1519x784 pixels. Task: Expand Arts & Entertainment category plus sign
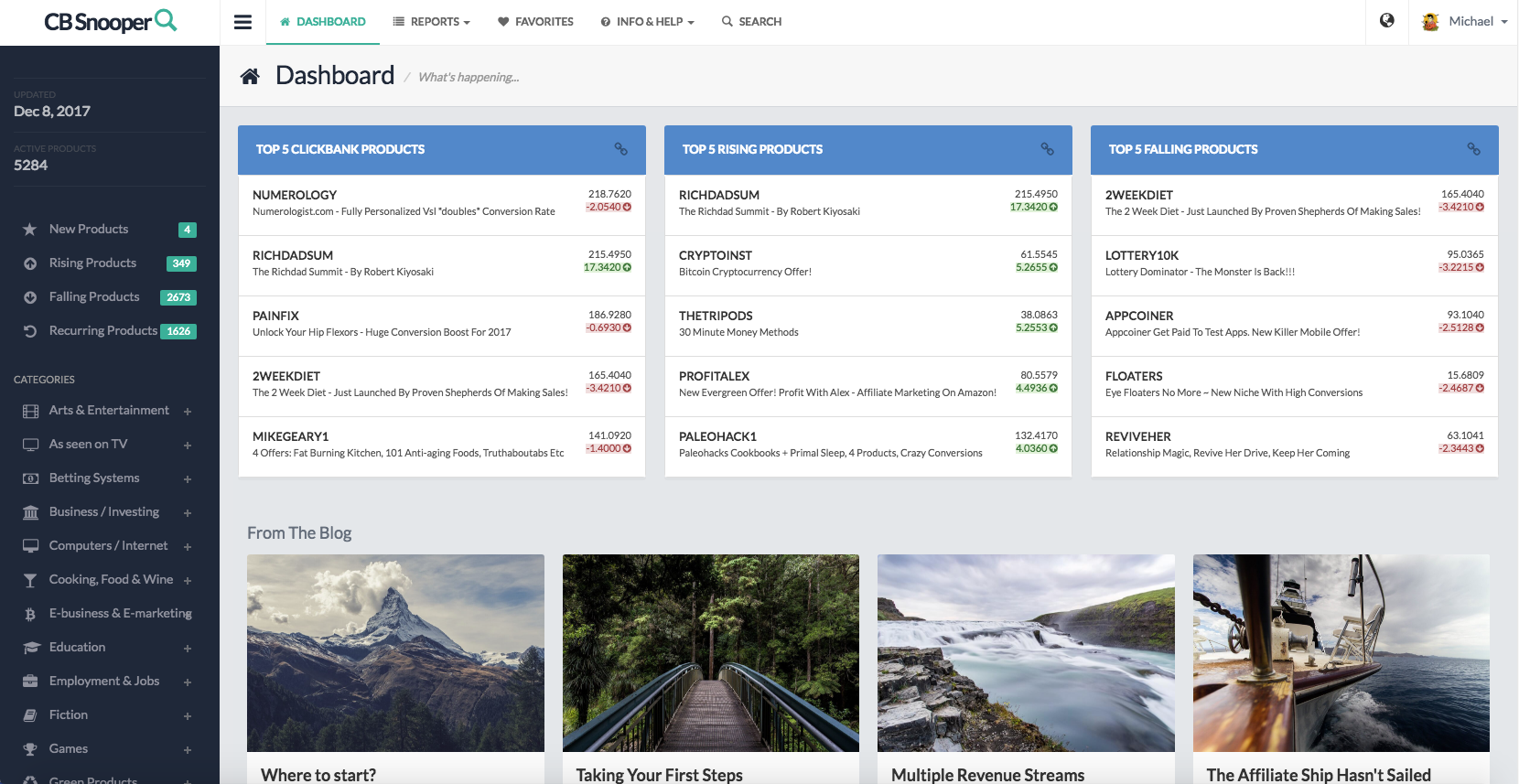(188, 412)
